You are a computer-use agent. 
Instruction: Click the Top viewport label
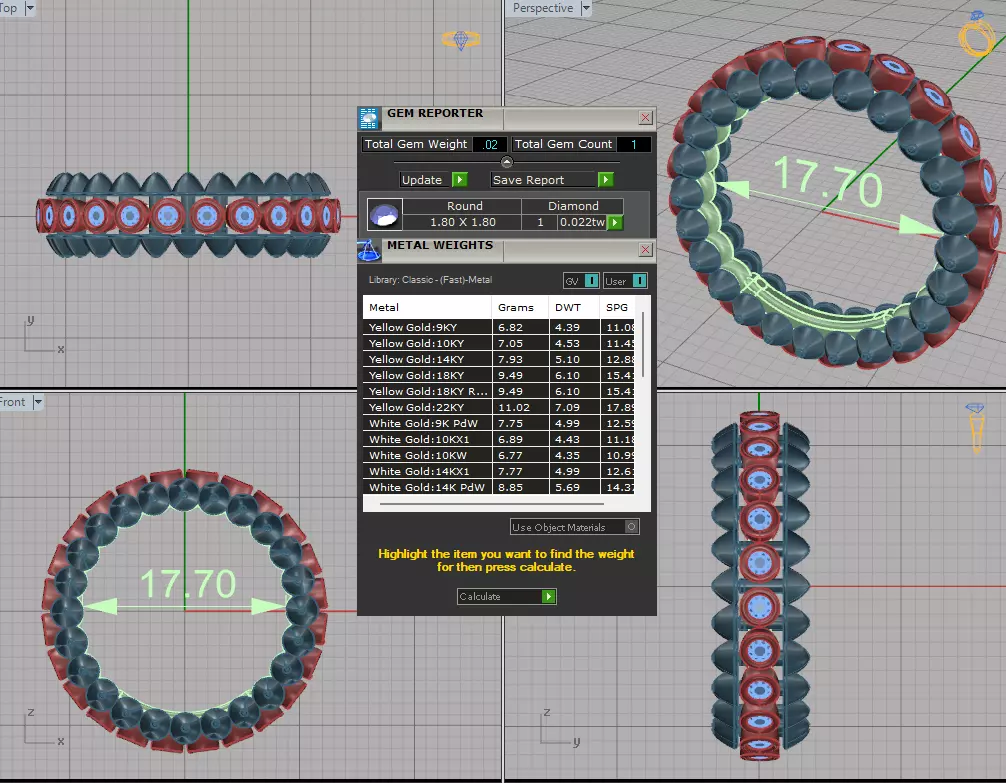pyautogui.click(x=8, y=8)
